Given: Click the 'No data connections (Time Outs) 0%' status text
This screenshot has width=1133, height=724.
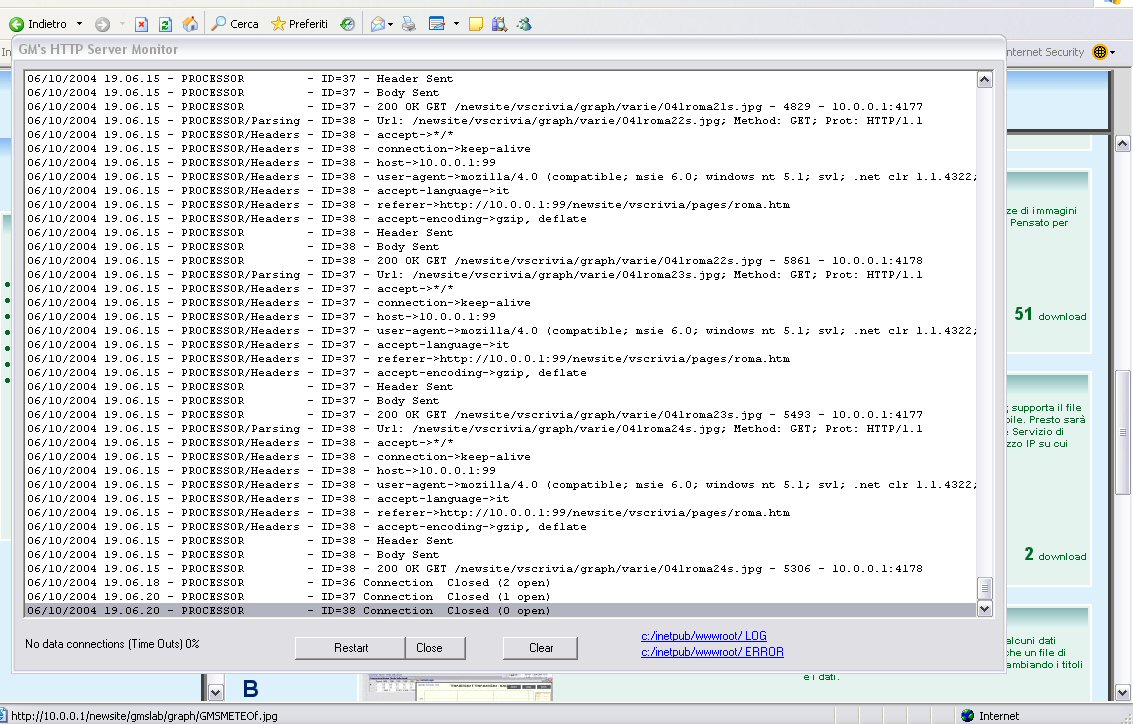Looking at the screenshot, I should (112, 644).
